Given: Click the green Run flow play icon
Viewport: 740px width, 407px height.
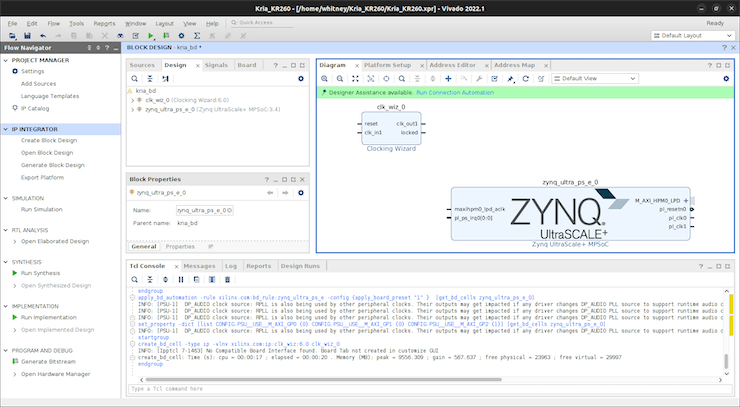Looking at the screenshot, I should pyautogui.click(x=151, y=36).
